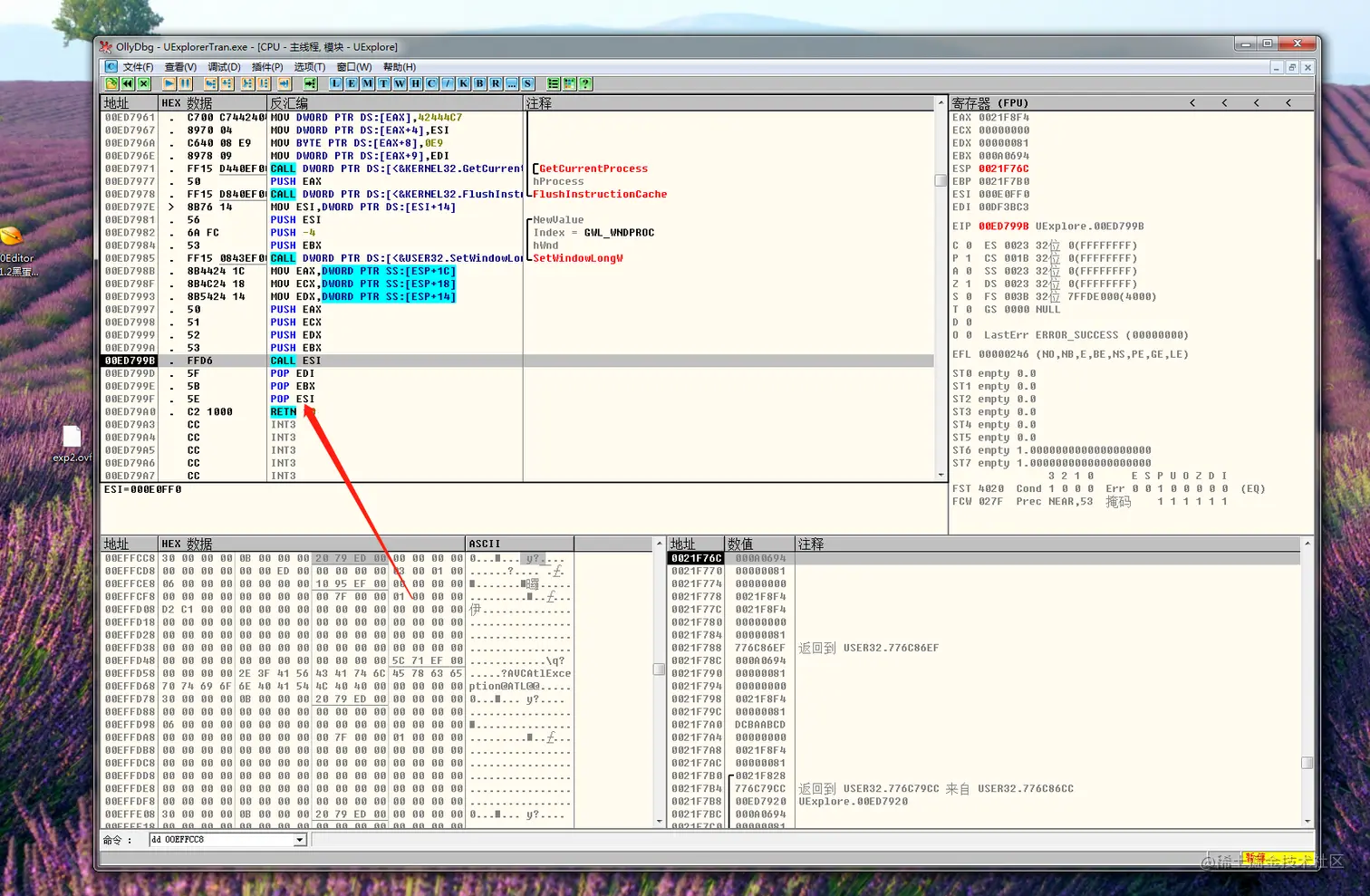Click the 反汇编 column header
The image size is (1370, 896).
(x=395, y=103)
